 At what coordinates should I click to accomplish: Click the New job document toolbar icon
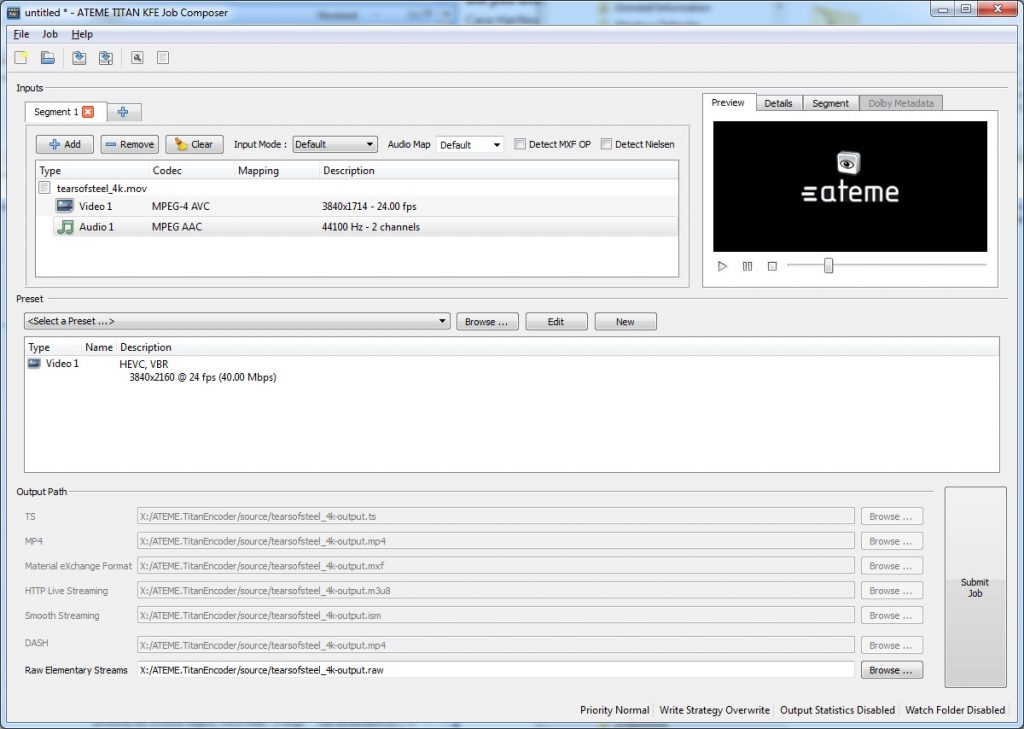[21, 57]
